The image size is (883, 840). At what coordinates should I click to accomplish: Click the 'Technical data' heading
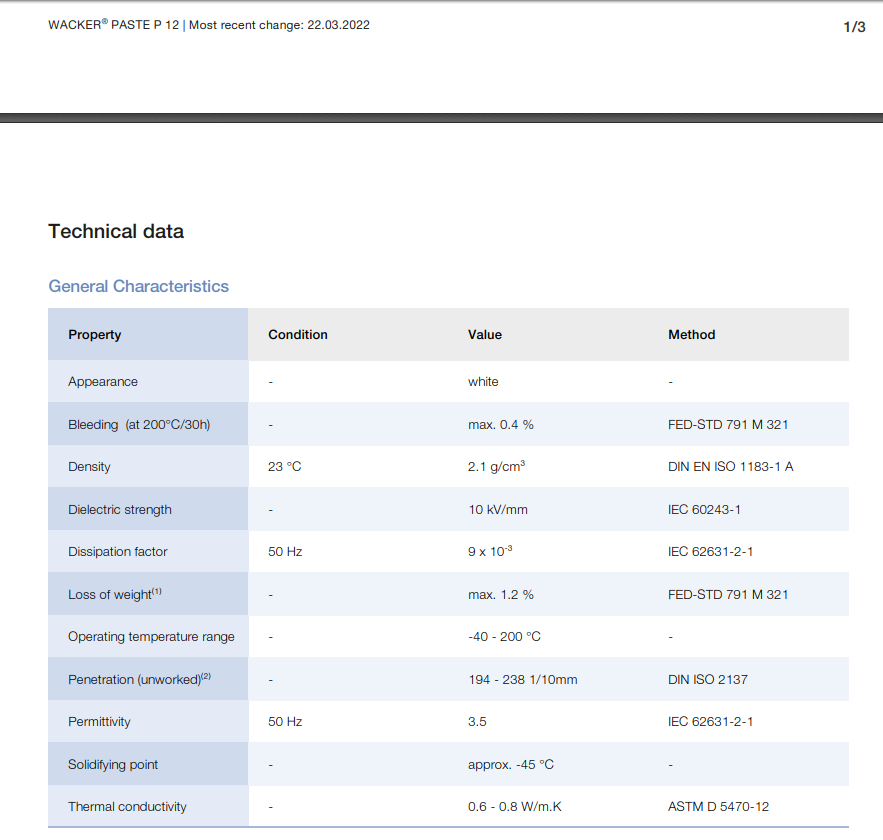pyautogui.click(x=116, y=232)
